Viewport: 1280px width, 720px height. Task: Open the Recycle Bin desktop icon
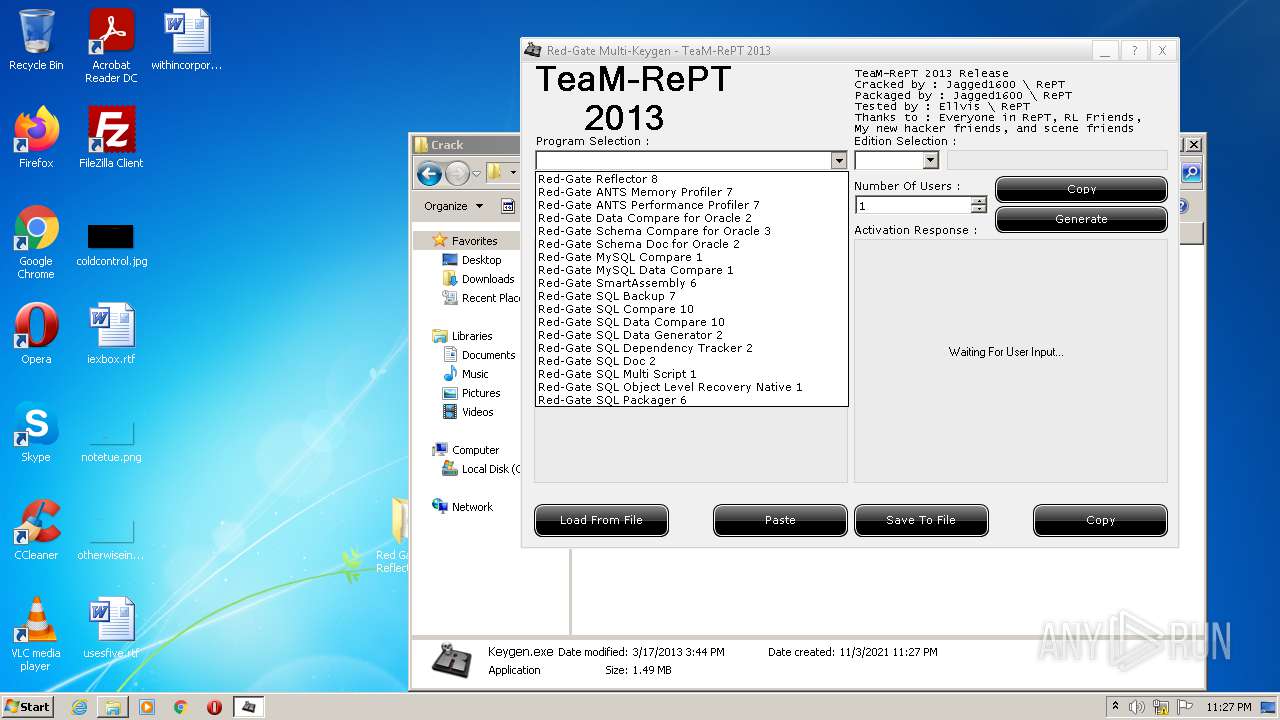(x=36, y=40)
